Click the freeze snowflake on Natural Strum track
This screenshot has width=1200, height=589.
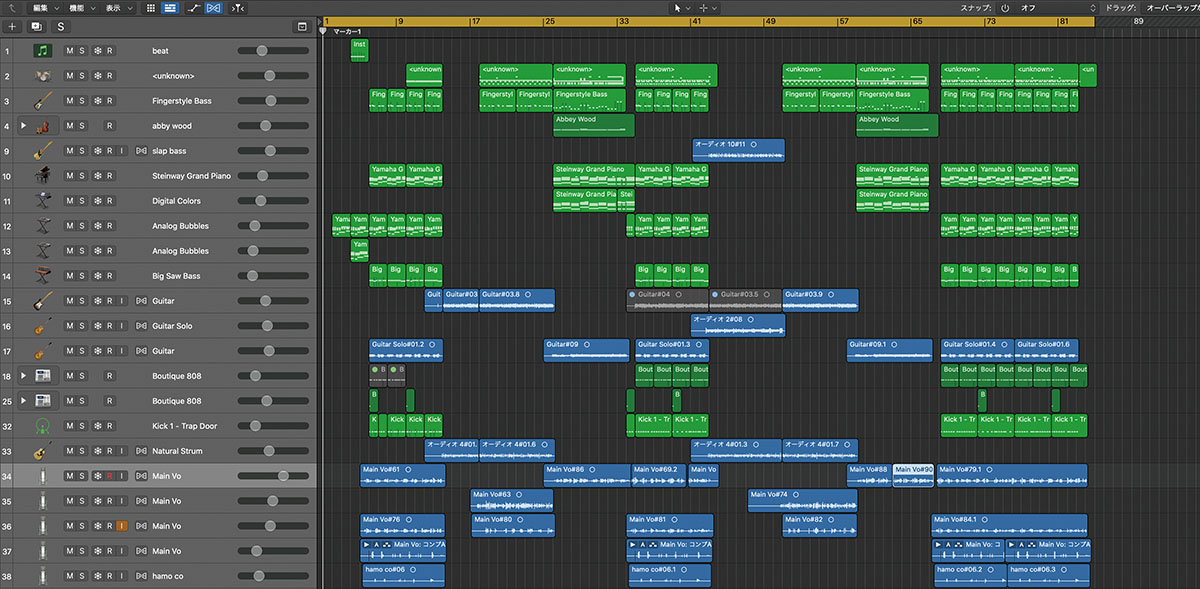pyautogui.click(x=97, y=451)
